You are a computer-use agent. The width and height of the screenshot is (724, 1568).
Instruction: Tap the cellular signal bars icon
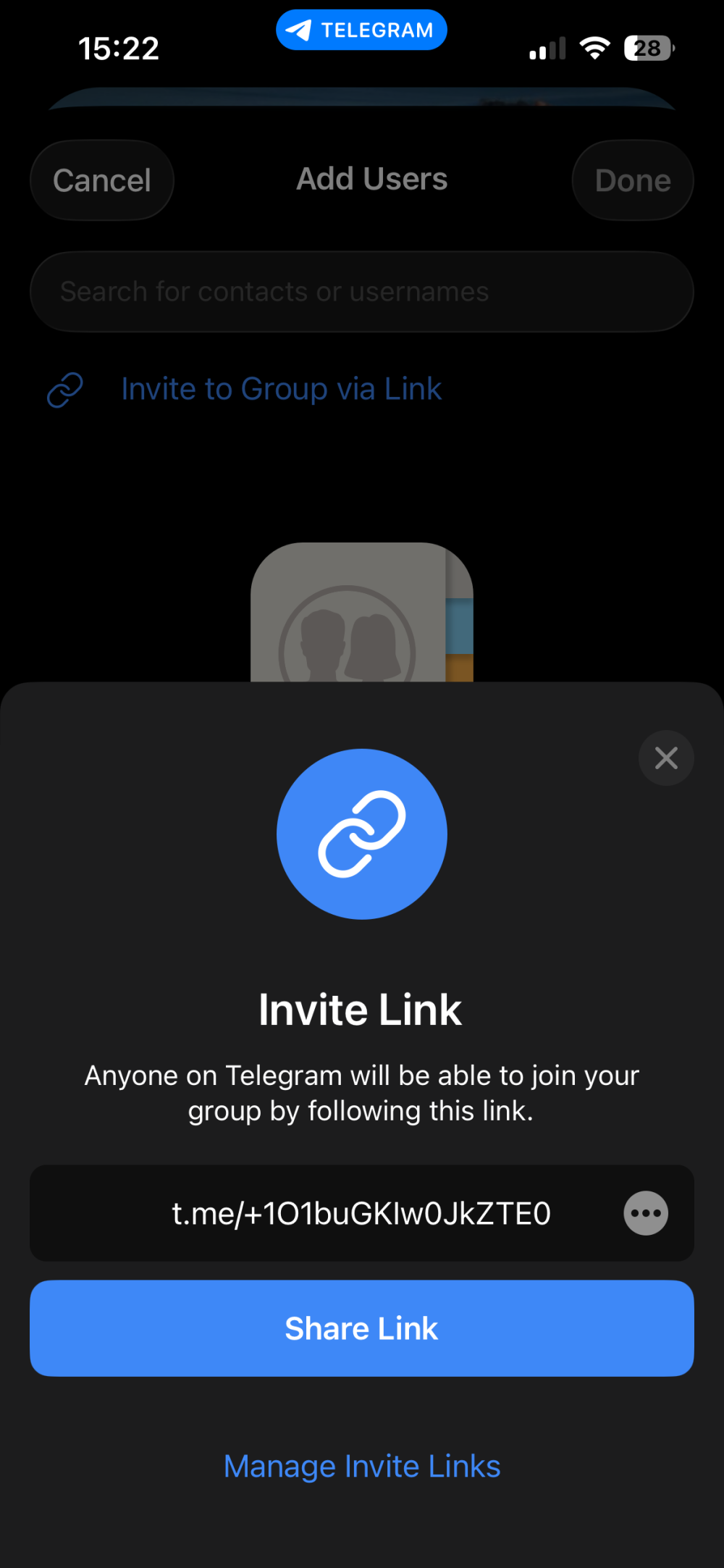pos(547,49)
